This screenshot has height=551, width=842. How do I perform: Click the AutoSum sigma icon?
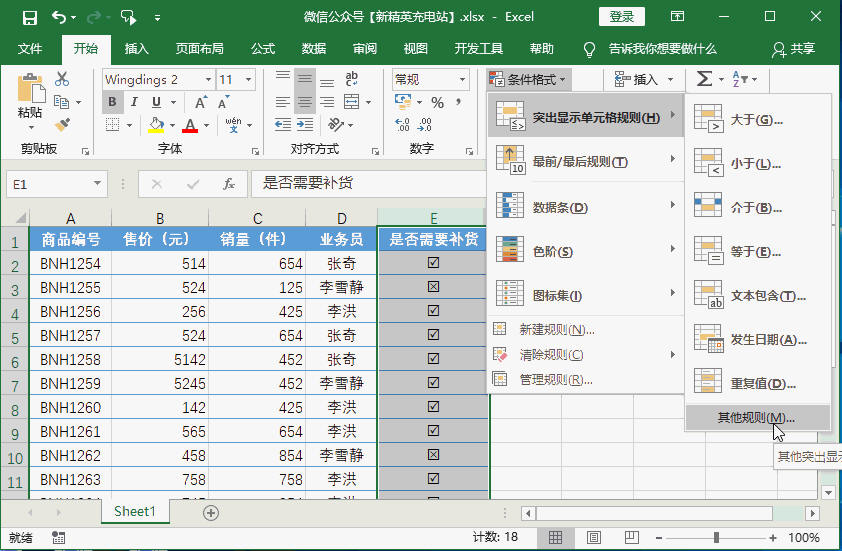(704, 79)
